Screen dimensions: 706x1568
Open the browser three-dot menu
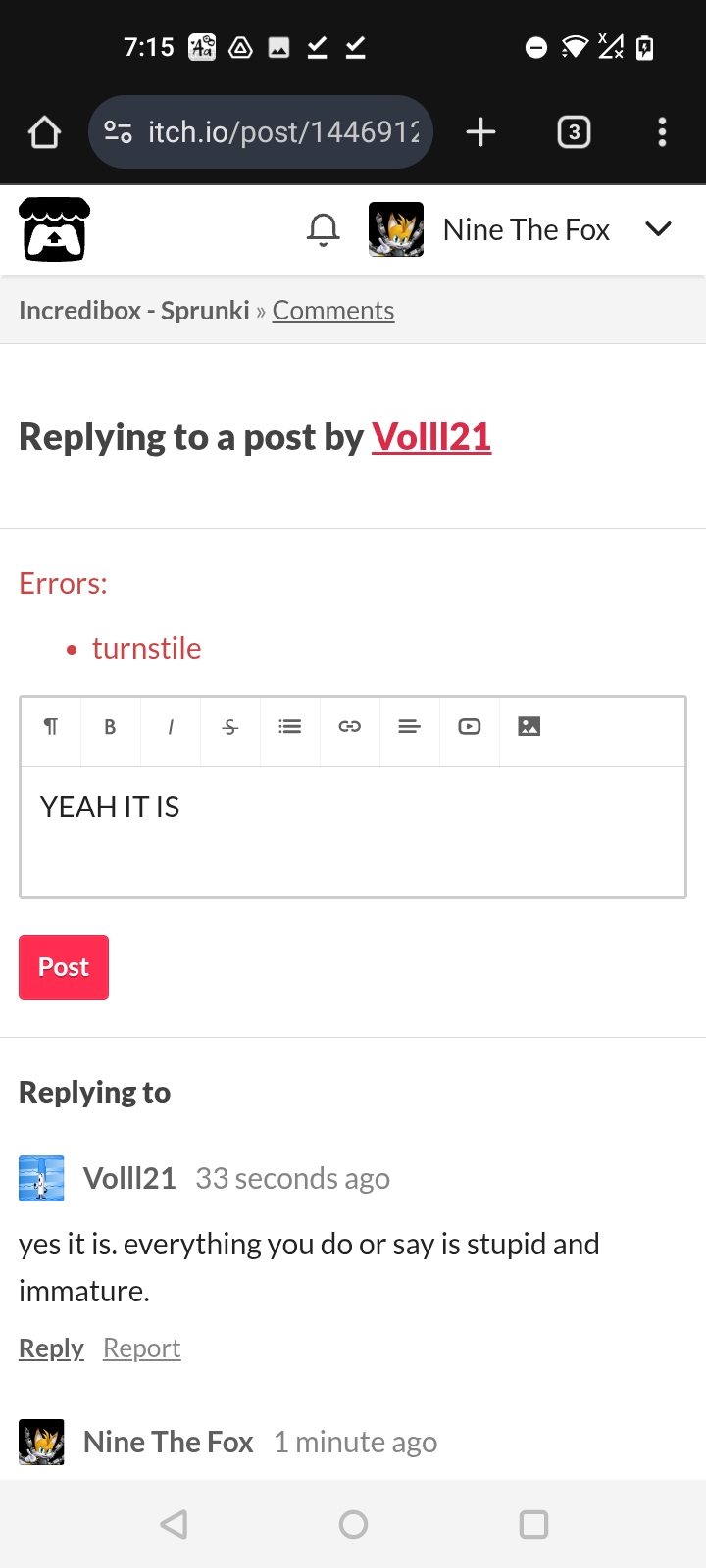pos(663,132)
